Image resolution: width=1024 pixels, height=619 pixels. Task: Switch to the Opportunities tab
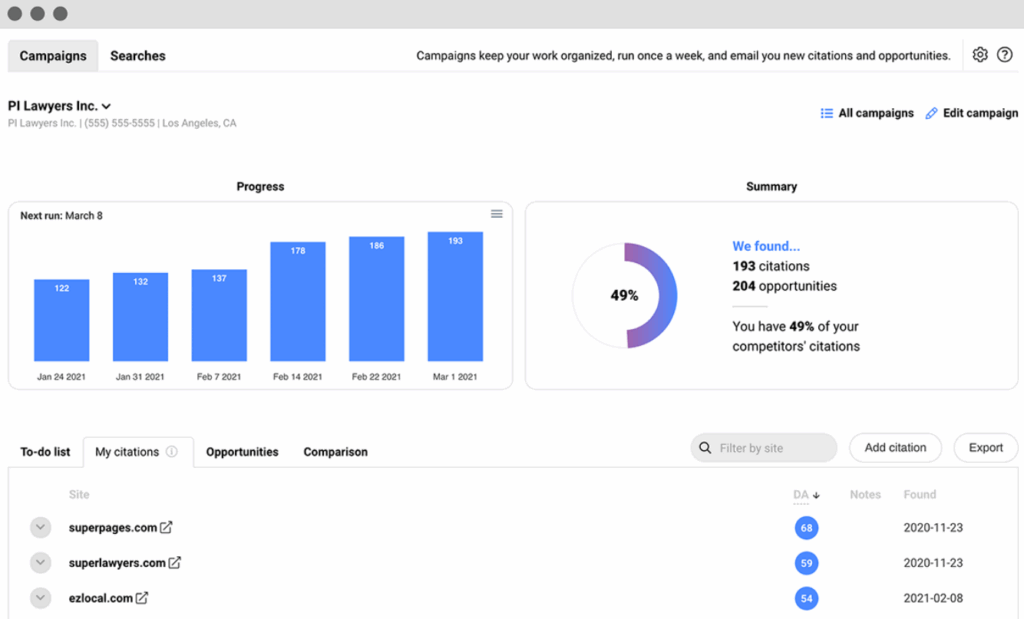pyautogui.click(x=242, y=452)
